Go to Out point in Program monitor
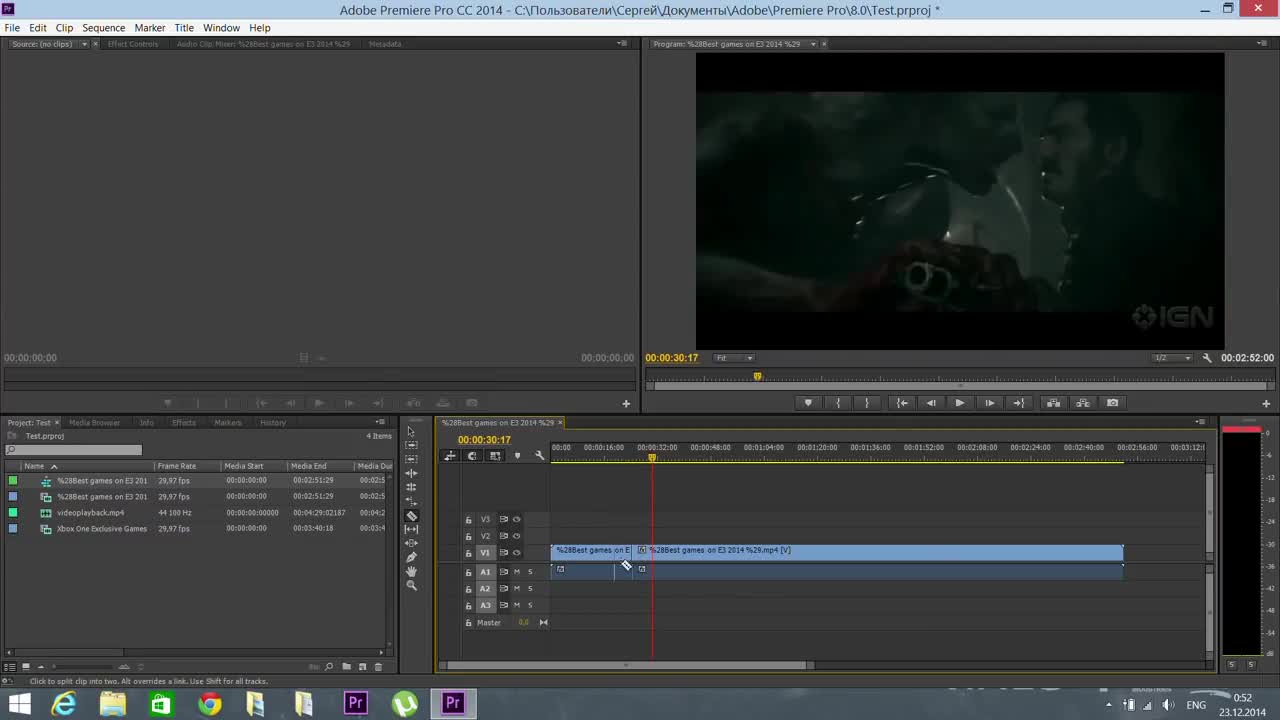Image resolution: width=1280 pixels, height=720 pixels. click(1019, 403)
